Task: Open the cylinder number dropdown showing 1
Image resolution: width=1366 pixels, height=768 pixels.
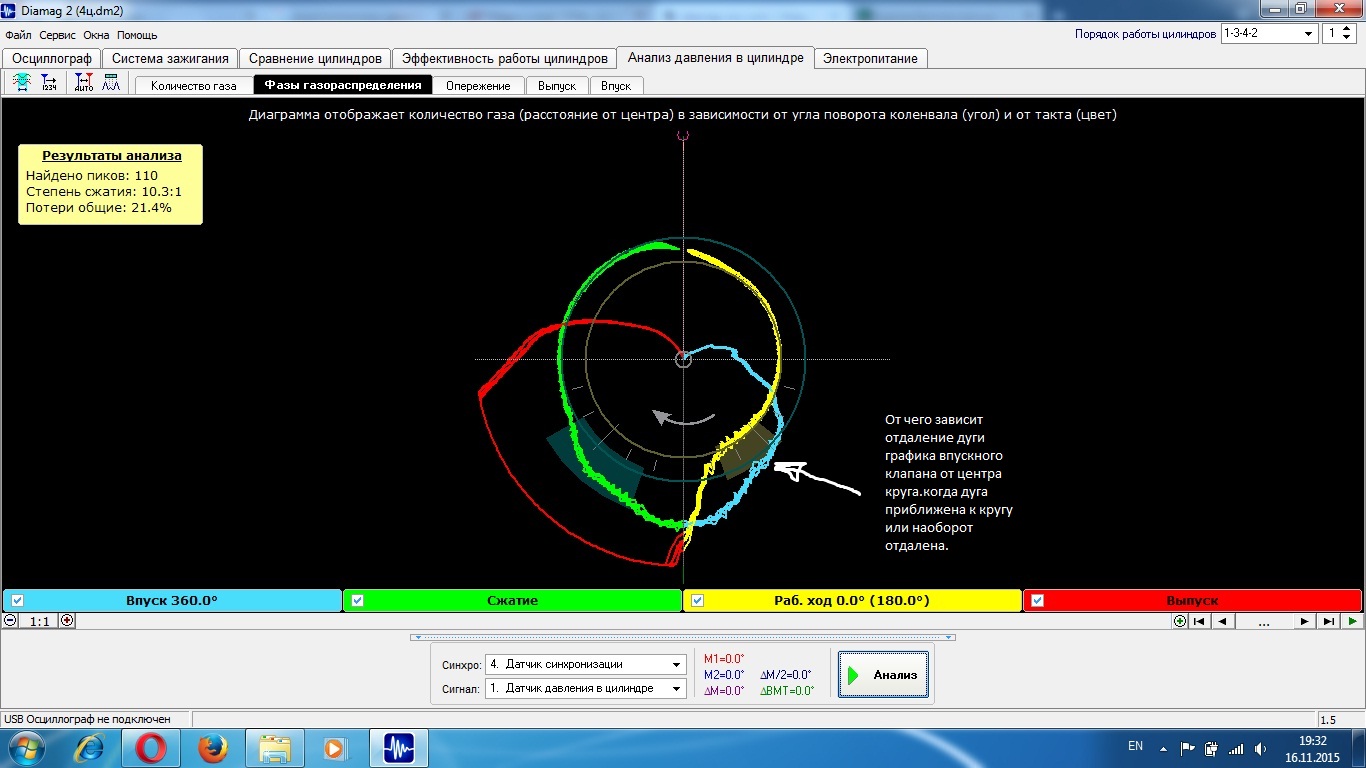Action: coord(1339,33)
